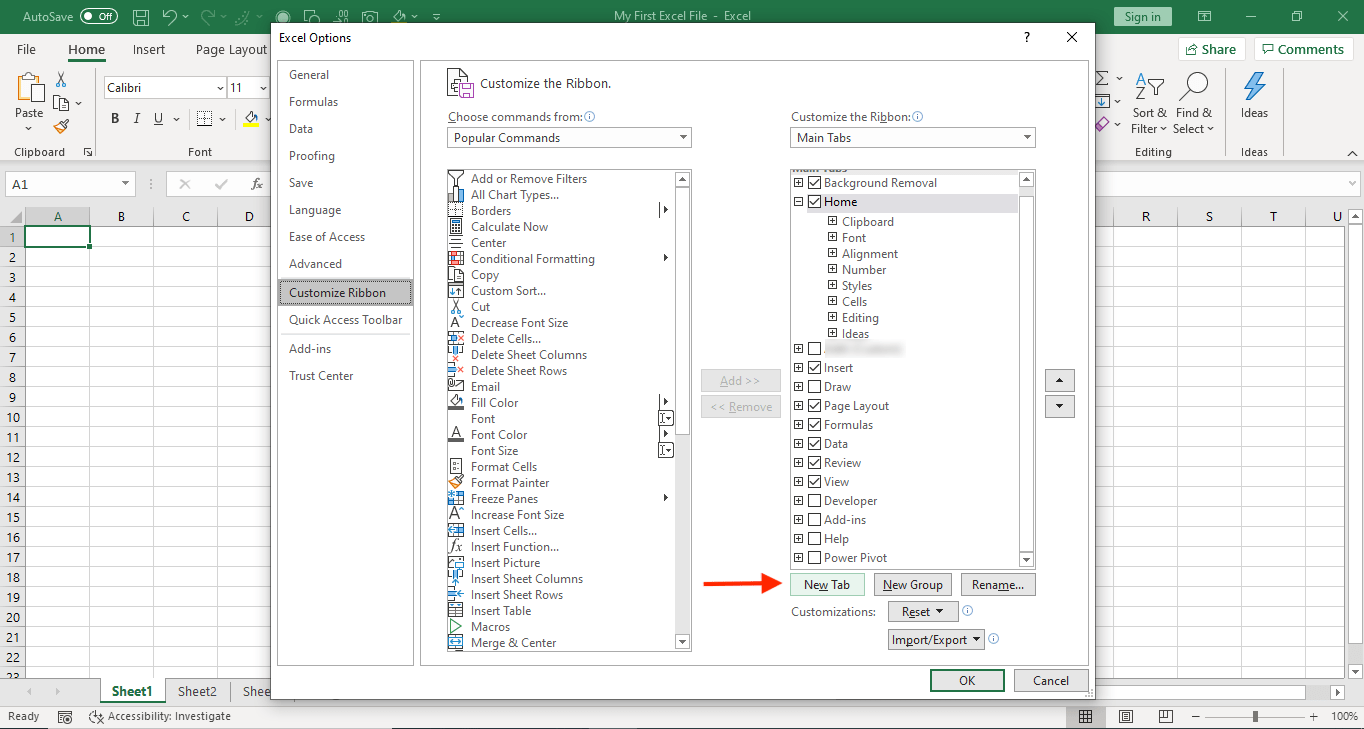Click the Share button

pos(1210,49)
